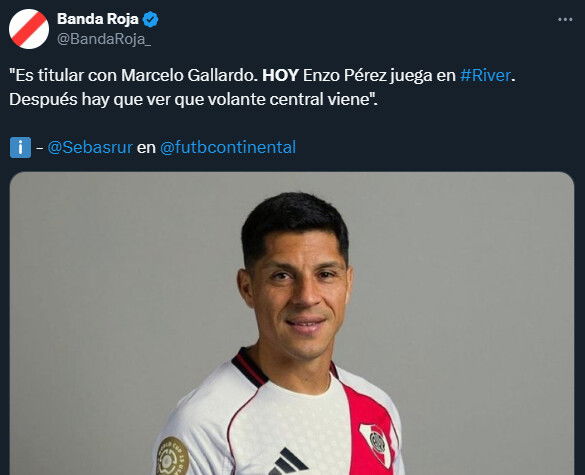Click the Adidas logo on shirt
Viewport: 585px width, 475px height.
[x=288, y=462]
